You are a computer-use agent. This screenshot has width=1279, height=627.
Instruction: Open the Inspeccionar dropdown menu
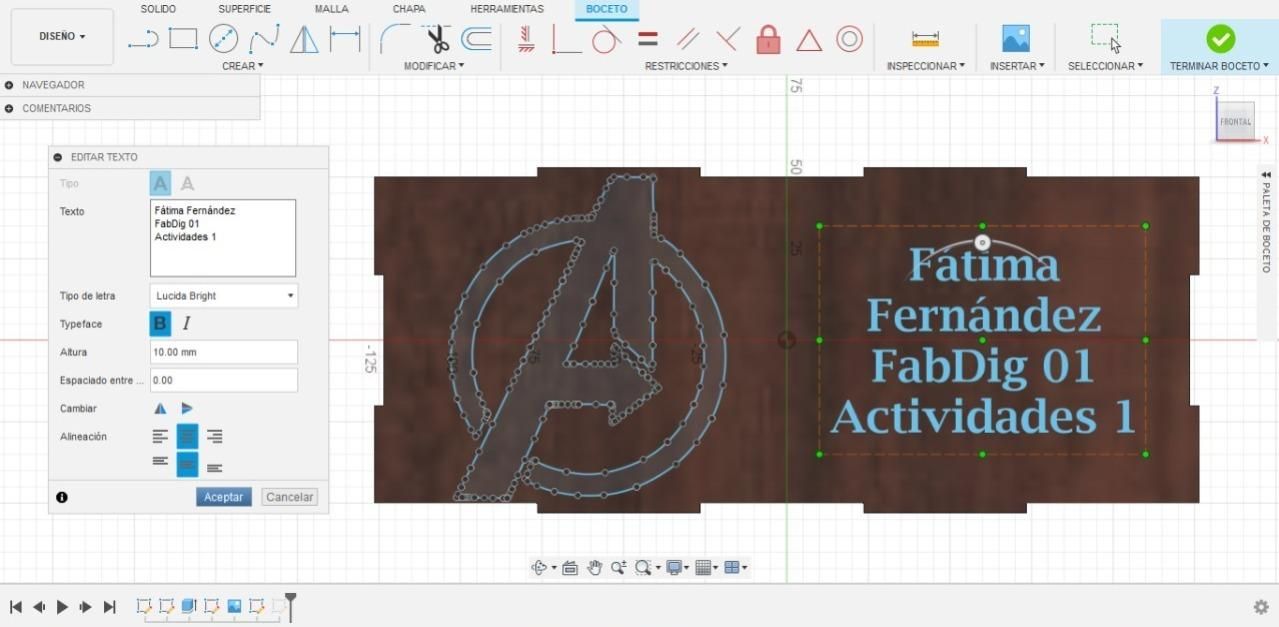(926, 66)
